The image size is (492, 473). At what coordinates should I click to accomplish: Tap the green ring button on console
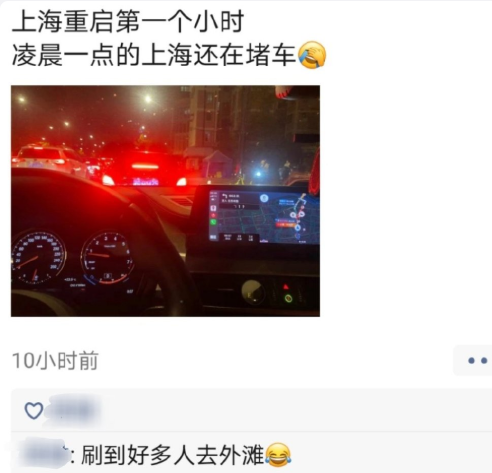[x=288, y=298]
